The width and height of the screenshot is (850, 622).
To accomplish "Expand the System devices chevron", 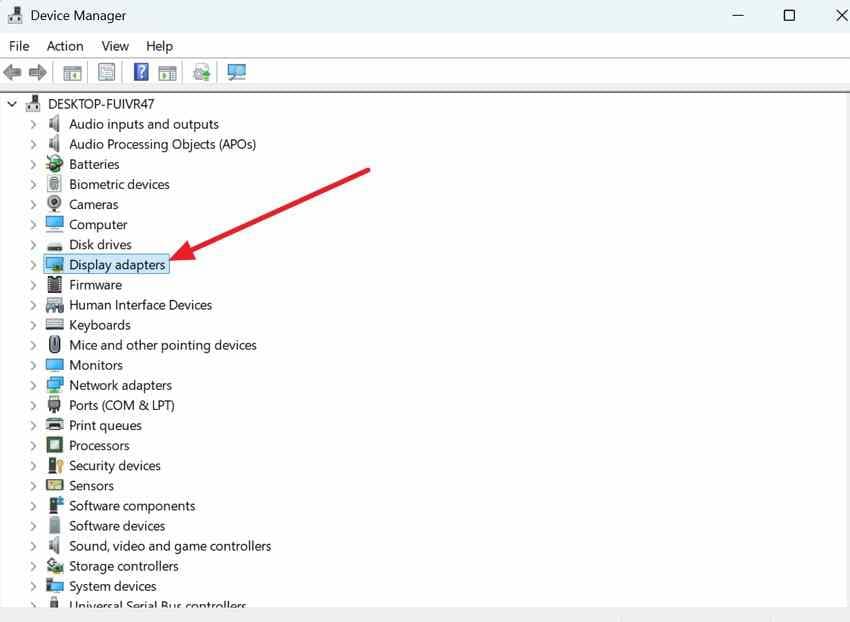I will [34, 586].
